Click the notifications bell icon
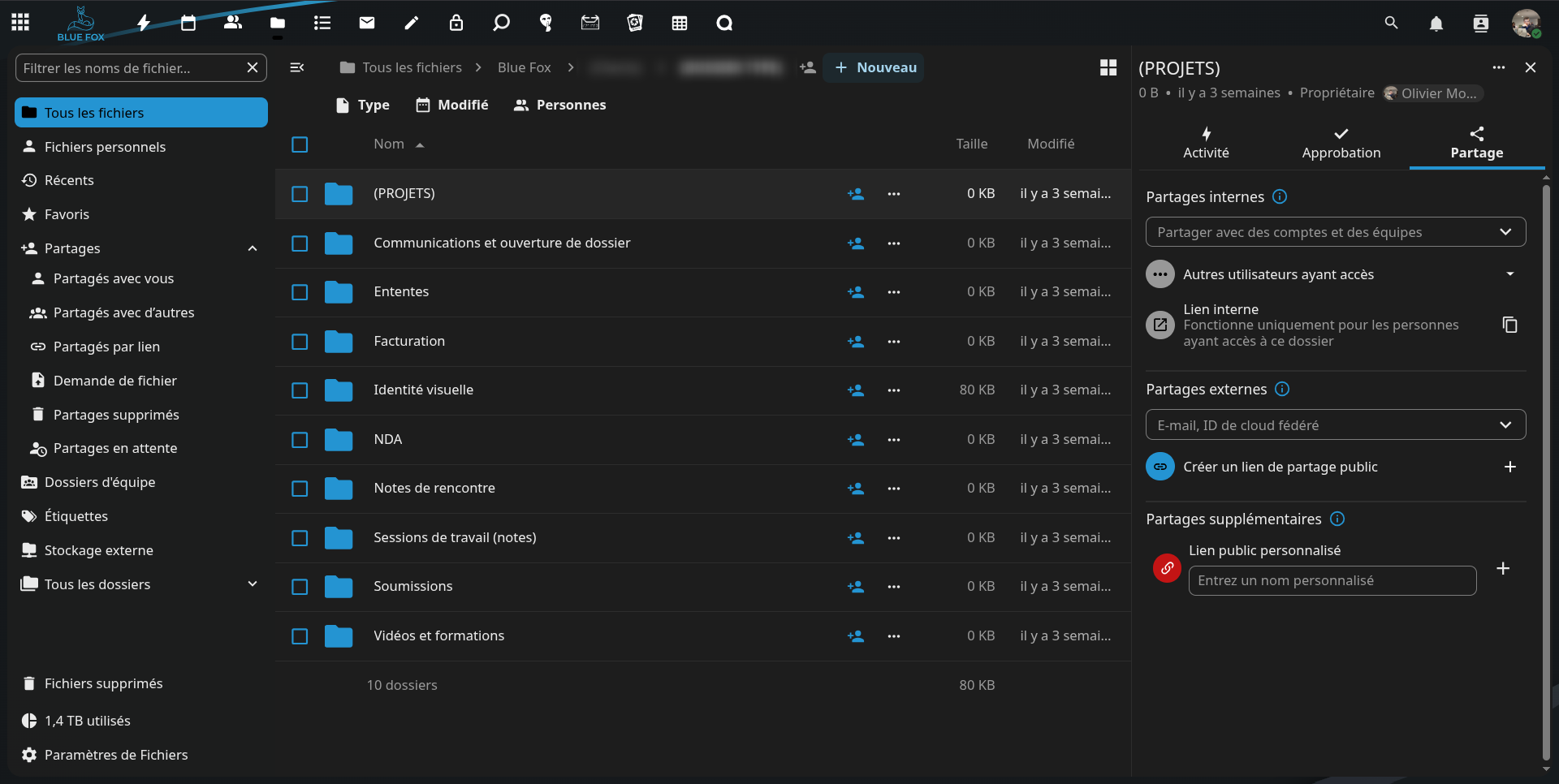Image resolution: width=1559 pixels, height=784 pixels. click(x=1436, y=24)
